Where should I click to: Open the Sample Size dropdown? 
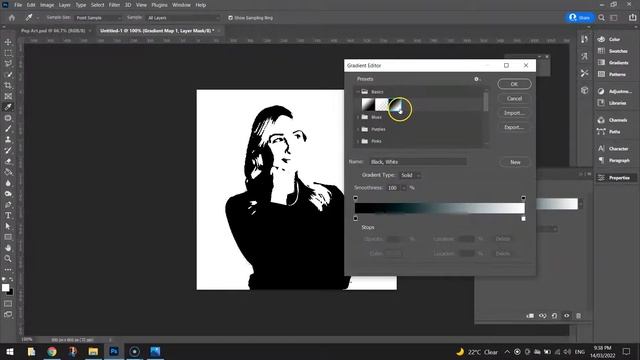(x=98, y=18)
